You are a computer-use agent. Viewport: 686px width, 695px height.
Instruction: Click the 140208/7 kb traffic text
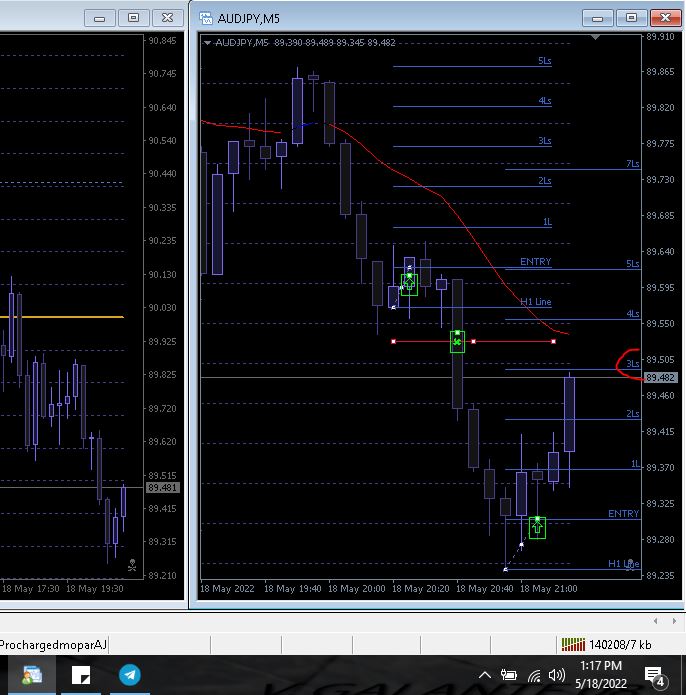[x=620, y=644]
